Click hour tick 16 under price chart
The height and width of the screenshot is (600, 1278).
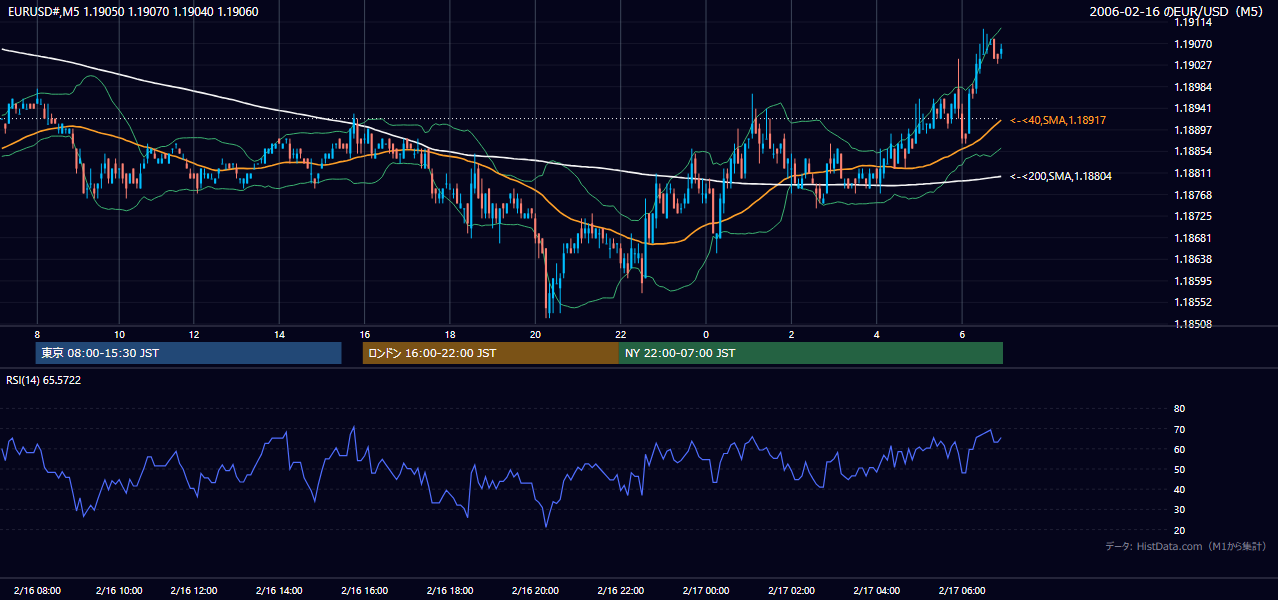[364, 334]
